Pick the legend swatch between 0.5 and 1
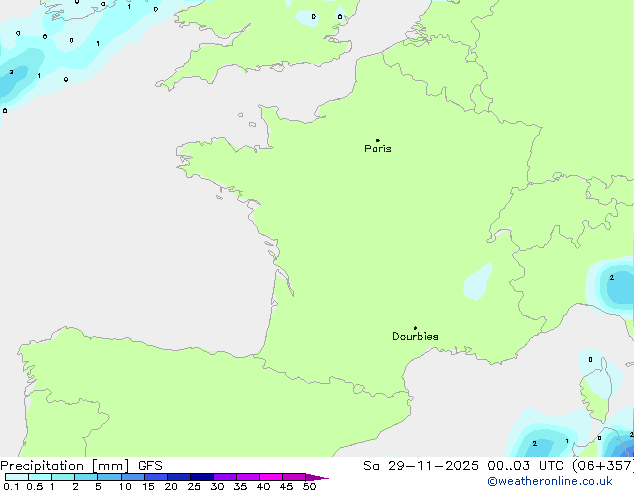The width and height of the screenshot is (634, 490). [40, 477]
